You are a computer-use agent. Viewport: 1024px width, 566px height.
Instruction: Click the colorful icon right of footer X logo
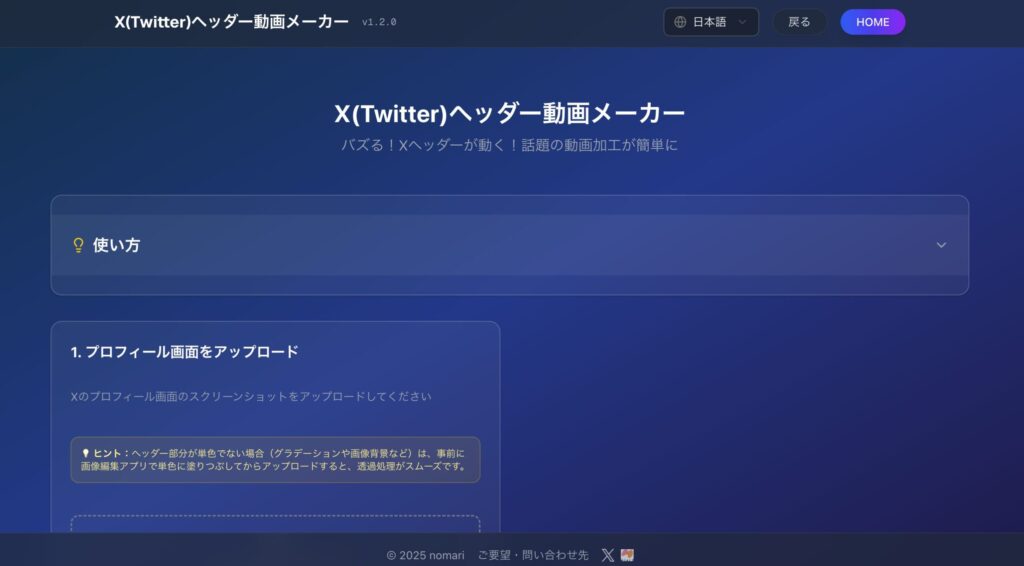[627, 555]
